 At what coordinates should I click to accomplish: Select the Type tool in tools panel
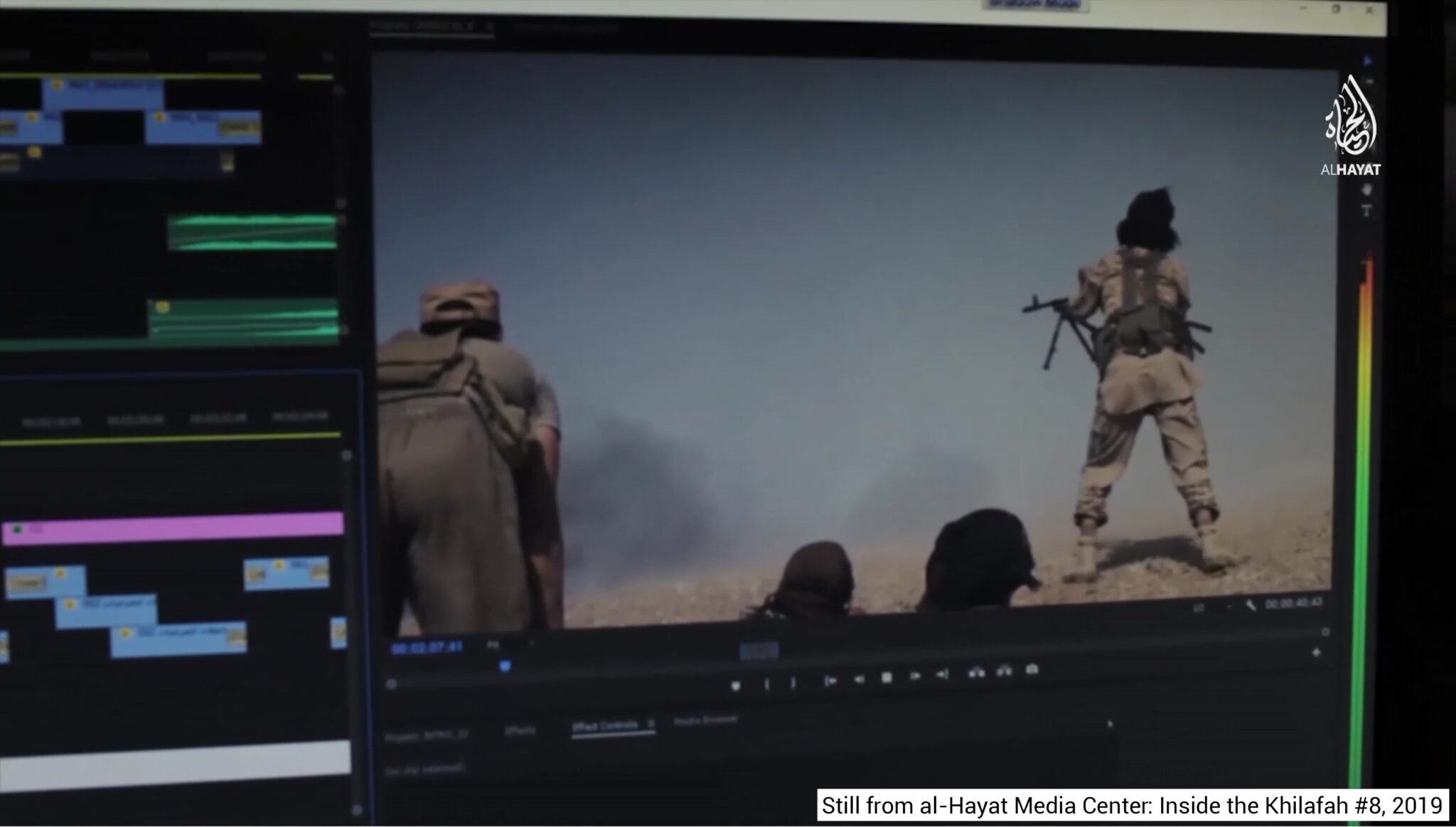1366,211
